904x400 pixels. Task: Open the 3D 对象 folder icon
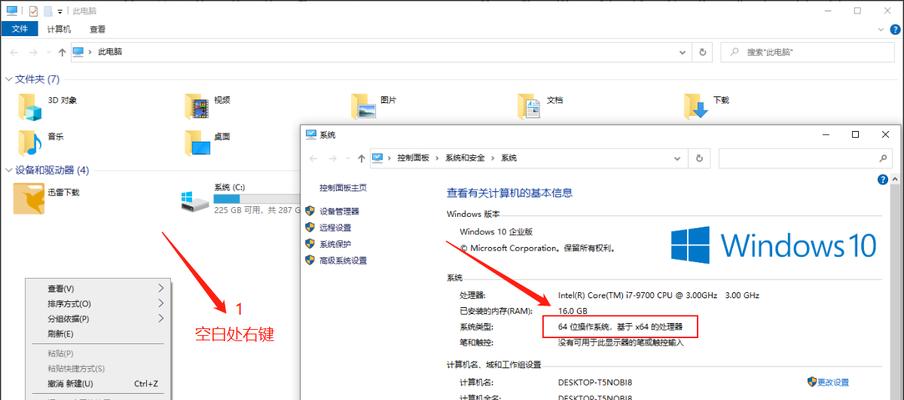[29, 106]
